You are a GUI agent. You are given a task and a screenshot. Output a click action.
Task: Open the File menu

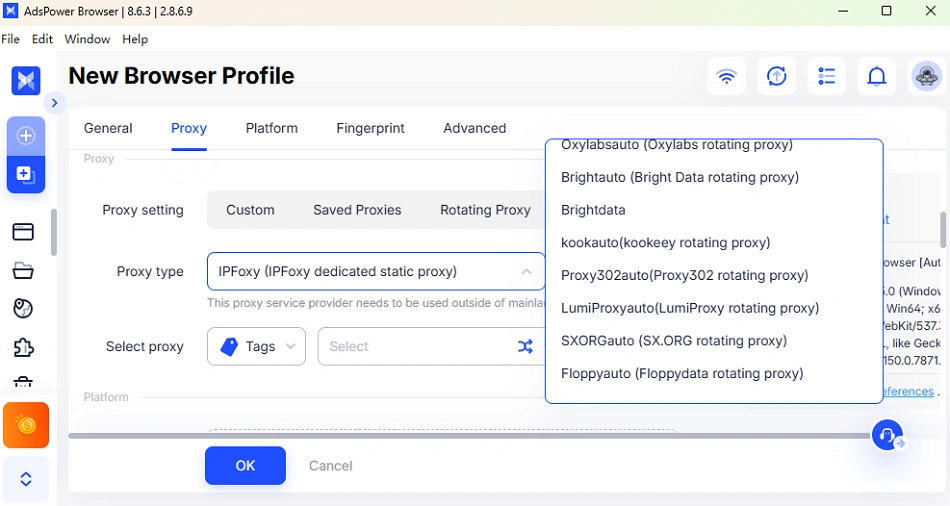point(10,39)
